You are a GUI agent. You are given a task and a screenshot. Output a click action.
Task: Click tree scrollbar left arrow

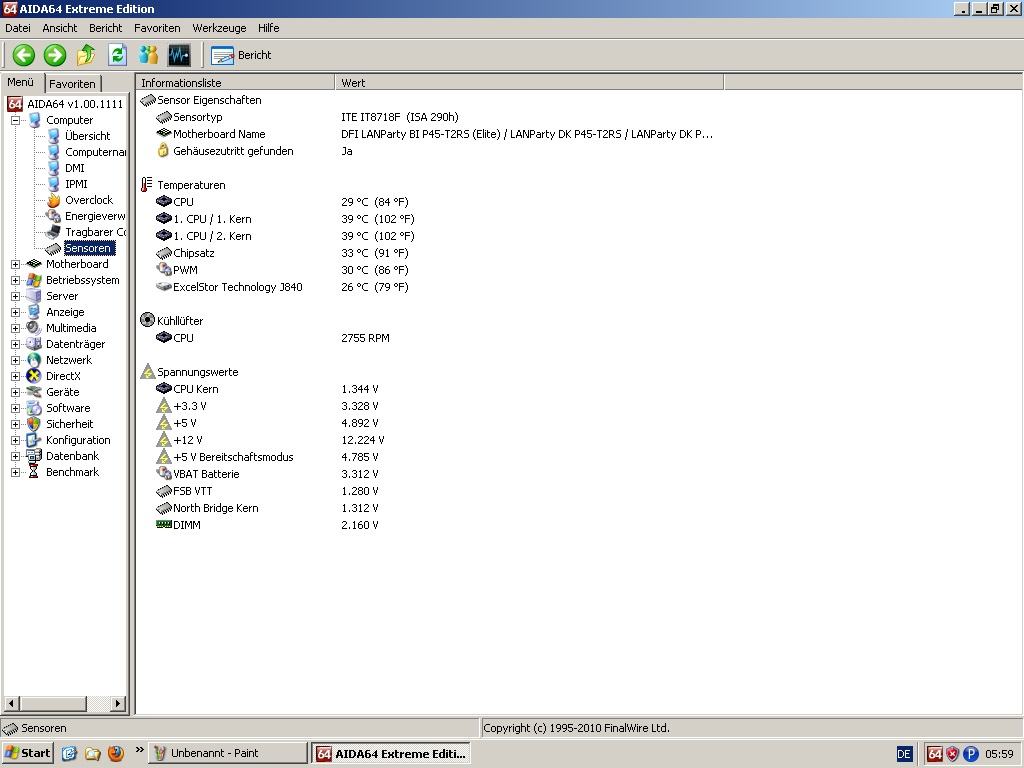click(x=11, y=704)
